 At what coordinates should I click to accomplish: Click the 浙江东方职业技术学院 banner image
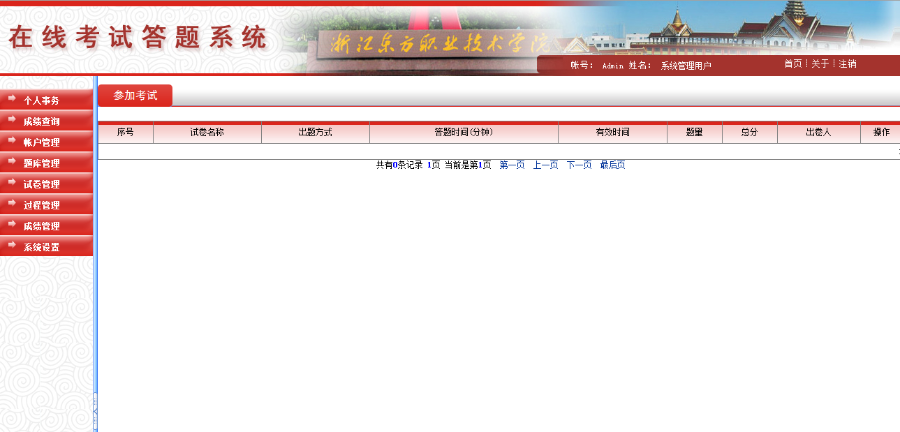point(439,43)
